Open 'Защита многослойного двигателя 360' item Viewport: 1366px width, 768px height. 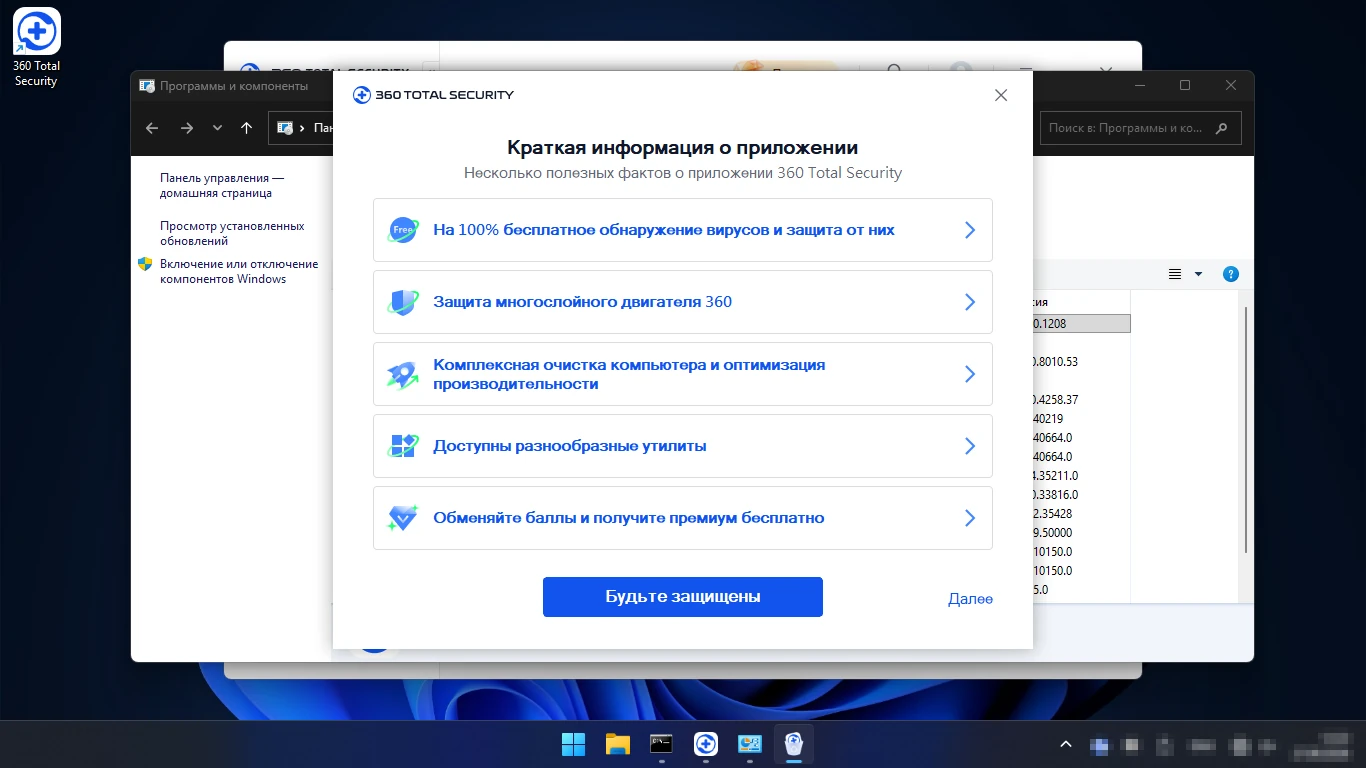683,302
